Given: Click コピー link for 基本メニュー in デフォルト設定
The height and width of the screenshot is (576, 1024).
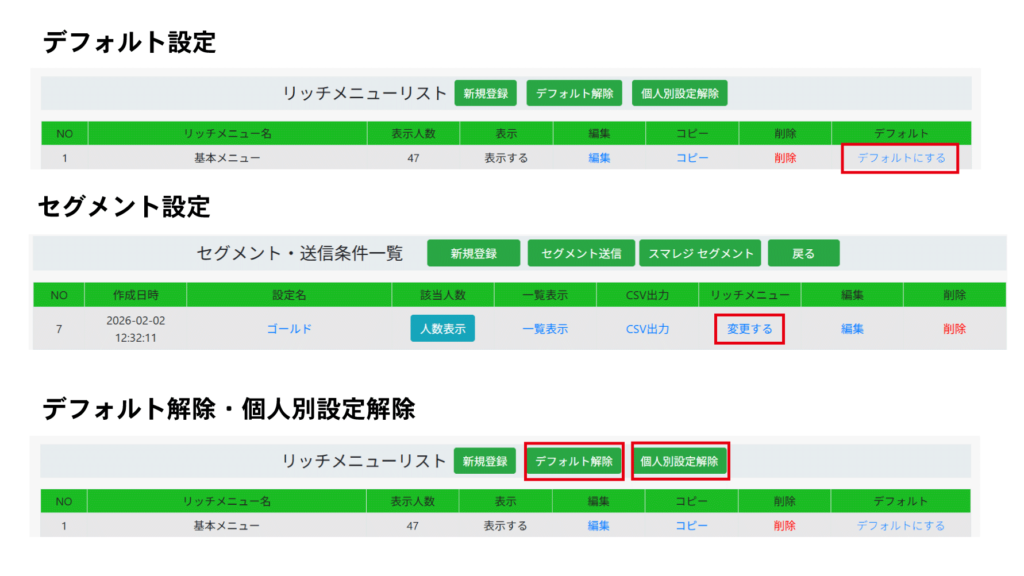Looking at the screenshot, I should [x=692, y=158].
